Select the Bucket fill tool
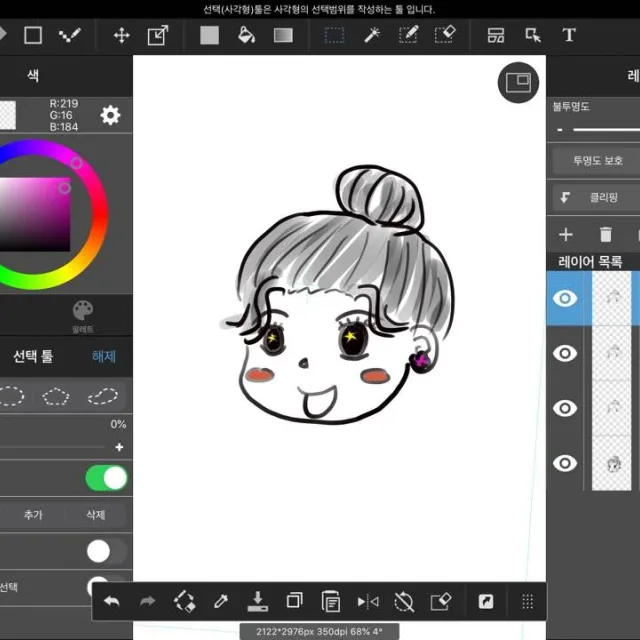This screenshot has height=640, width=640. pos(246,35)
